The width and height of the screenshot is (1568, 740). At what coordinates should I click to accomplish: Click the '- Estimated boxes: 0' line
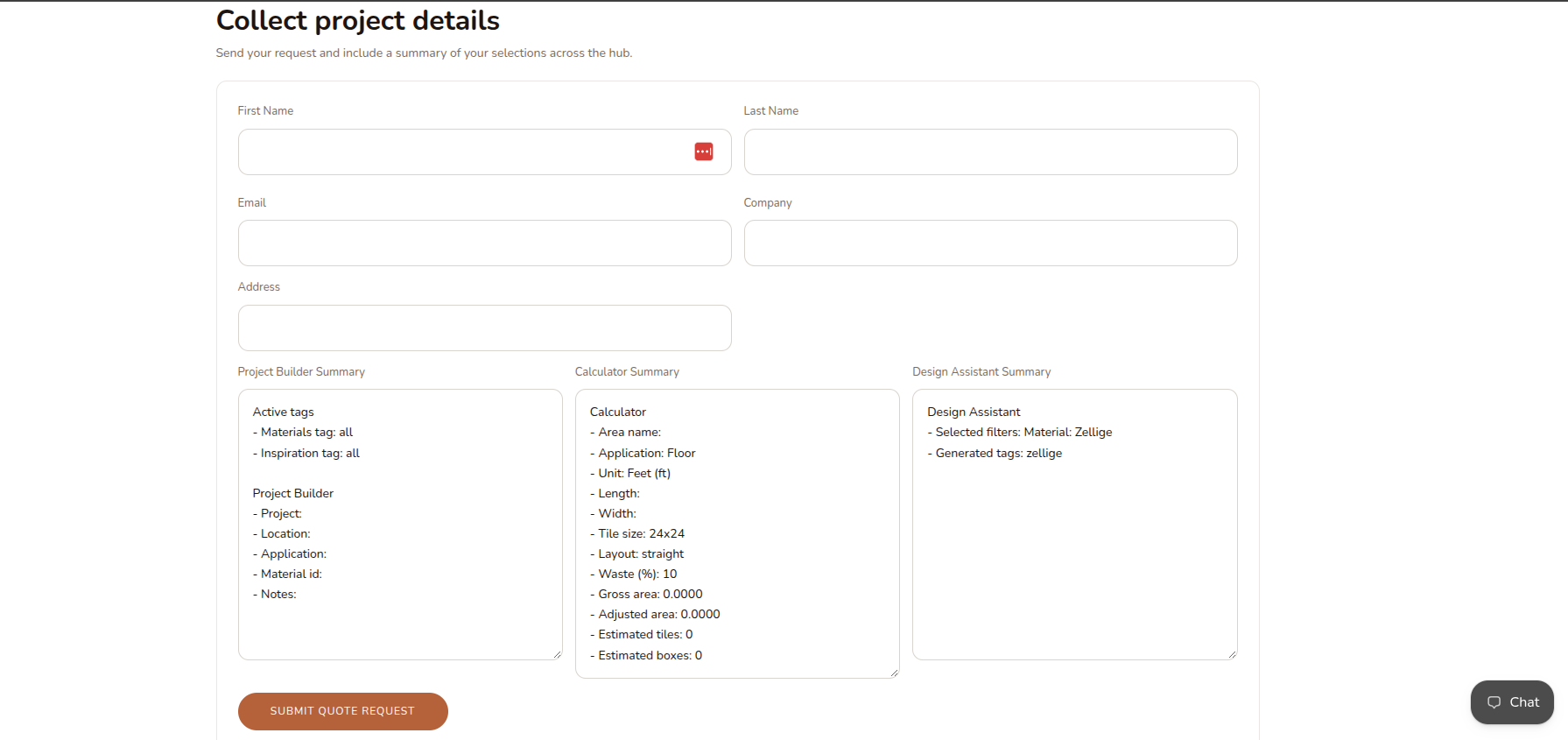(x=646, y=656)
